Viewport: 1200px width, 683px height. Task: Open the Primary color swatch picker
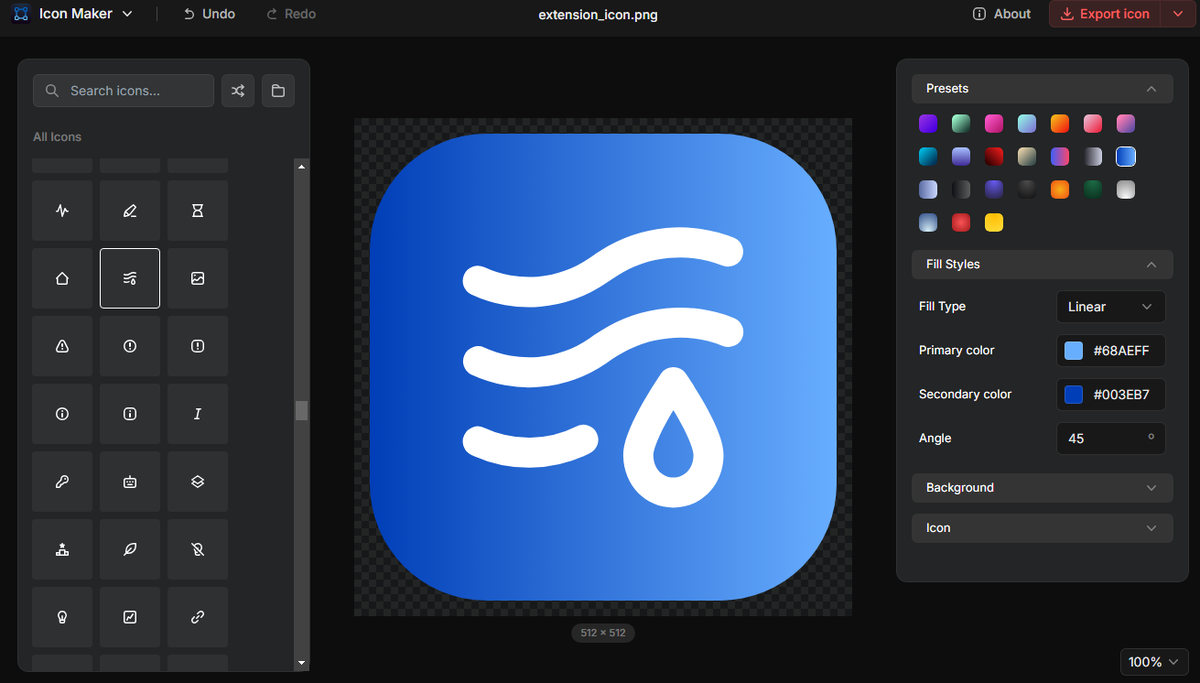(1073, 351)
